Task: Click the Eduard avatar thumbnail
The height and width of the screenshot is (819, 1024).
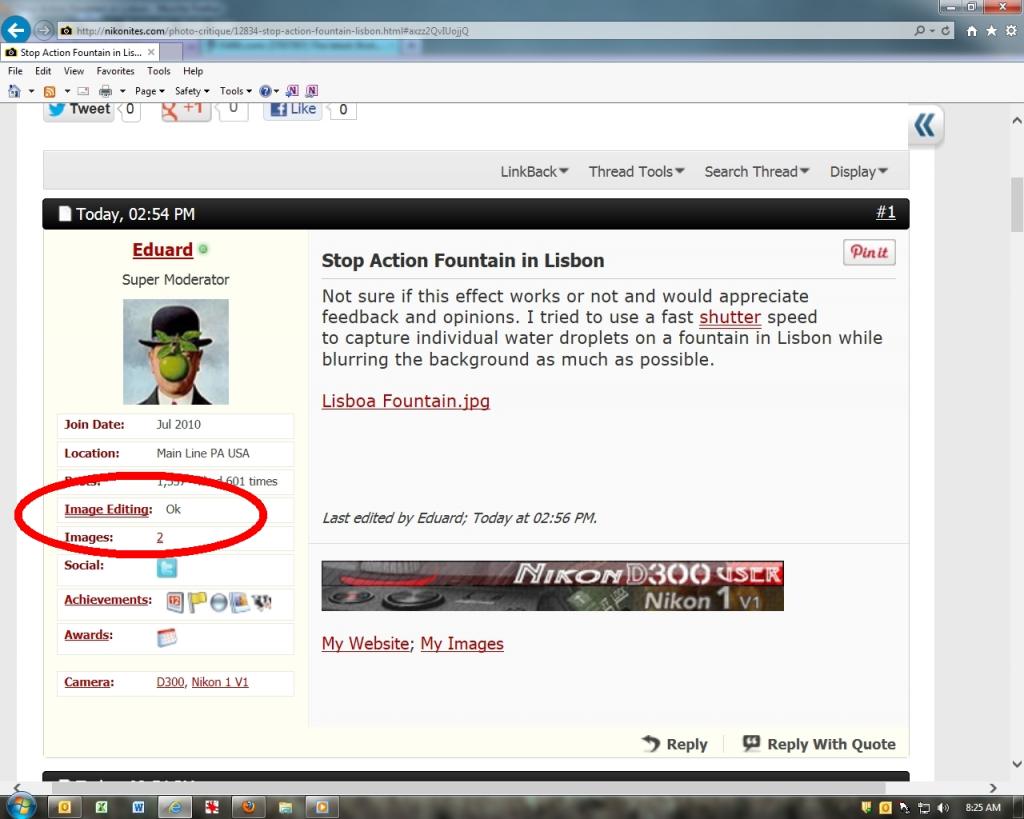Action: (175, 351)
